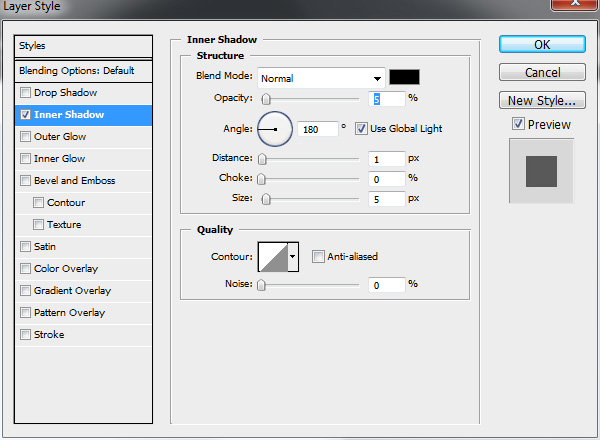Close the Layer Style dialog
The width and height of the screenshot is (600, 440).
click(x=574, y=3)
